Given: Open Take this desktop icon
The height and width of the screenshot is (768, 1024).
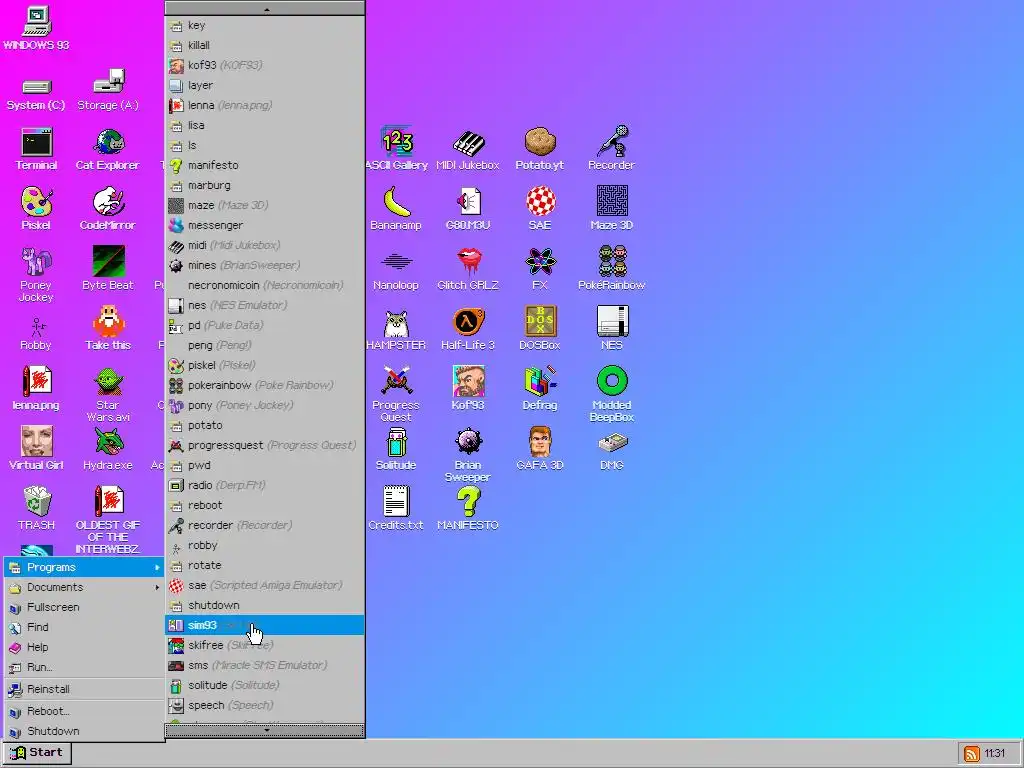Looking at the screenshot, I should [x=108, y=328].
